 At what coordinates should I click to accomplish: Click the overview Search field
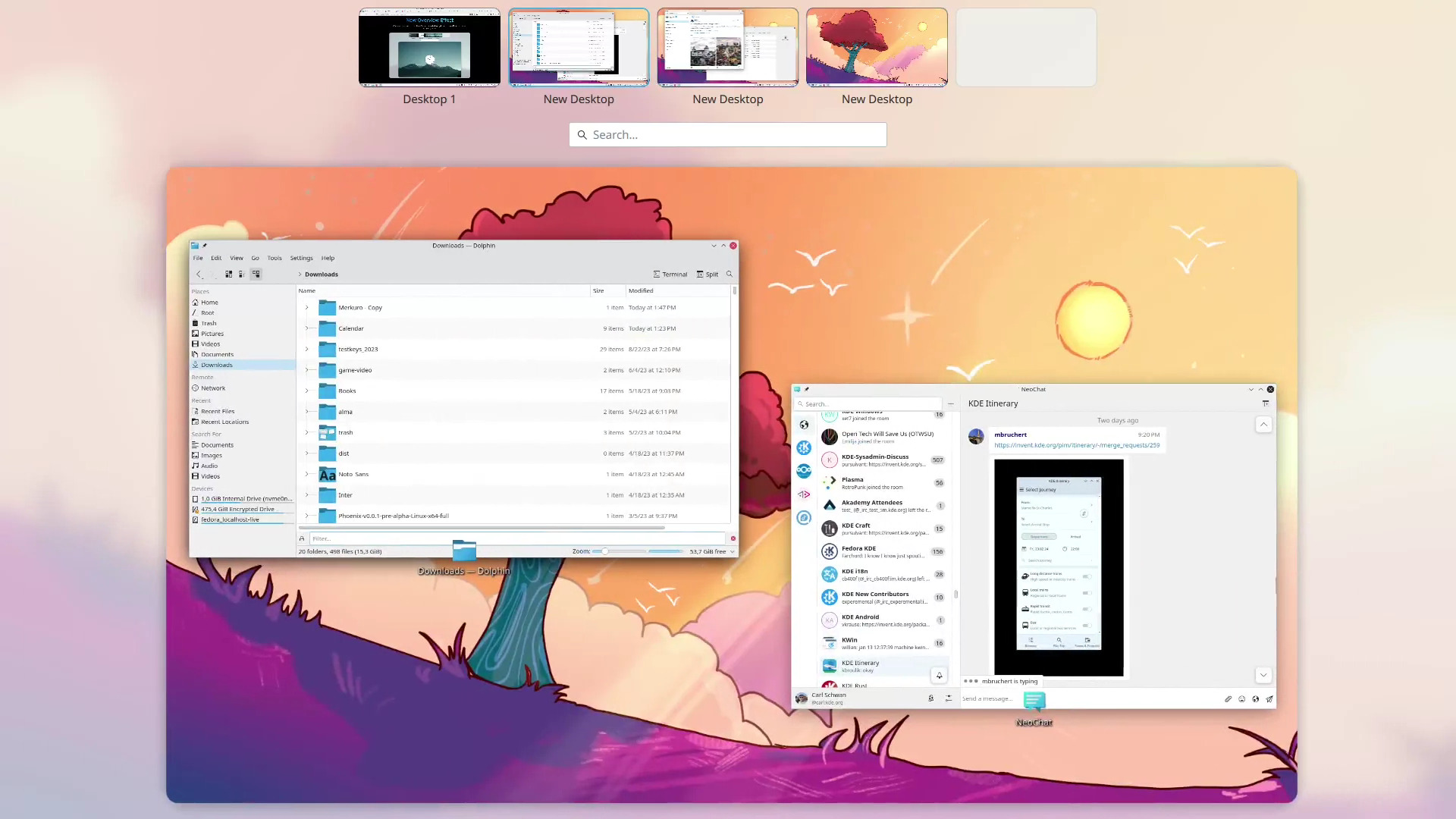[728, 135]
